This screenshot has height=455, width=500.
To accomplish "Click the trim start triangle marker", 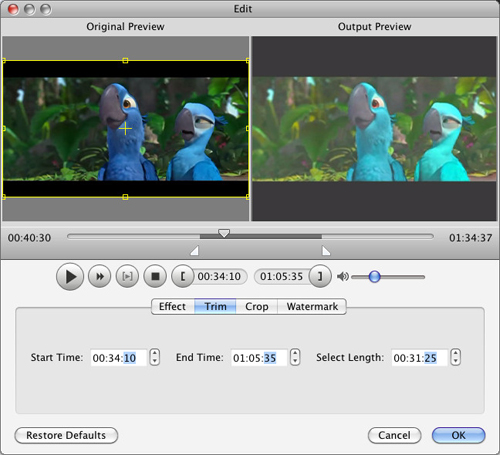I will tap(195, 251).
